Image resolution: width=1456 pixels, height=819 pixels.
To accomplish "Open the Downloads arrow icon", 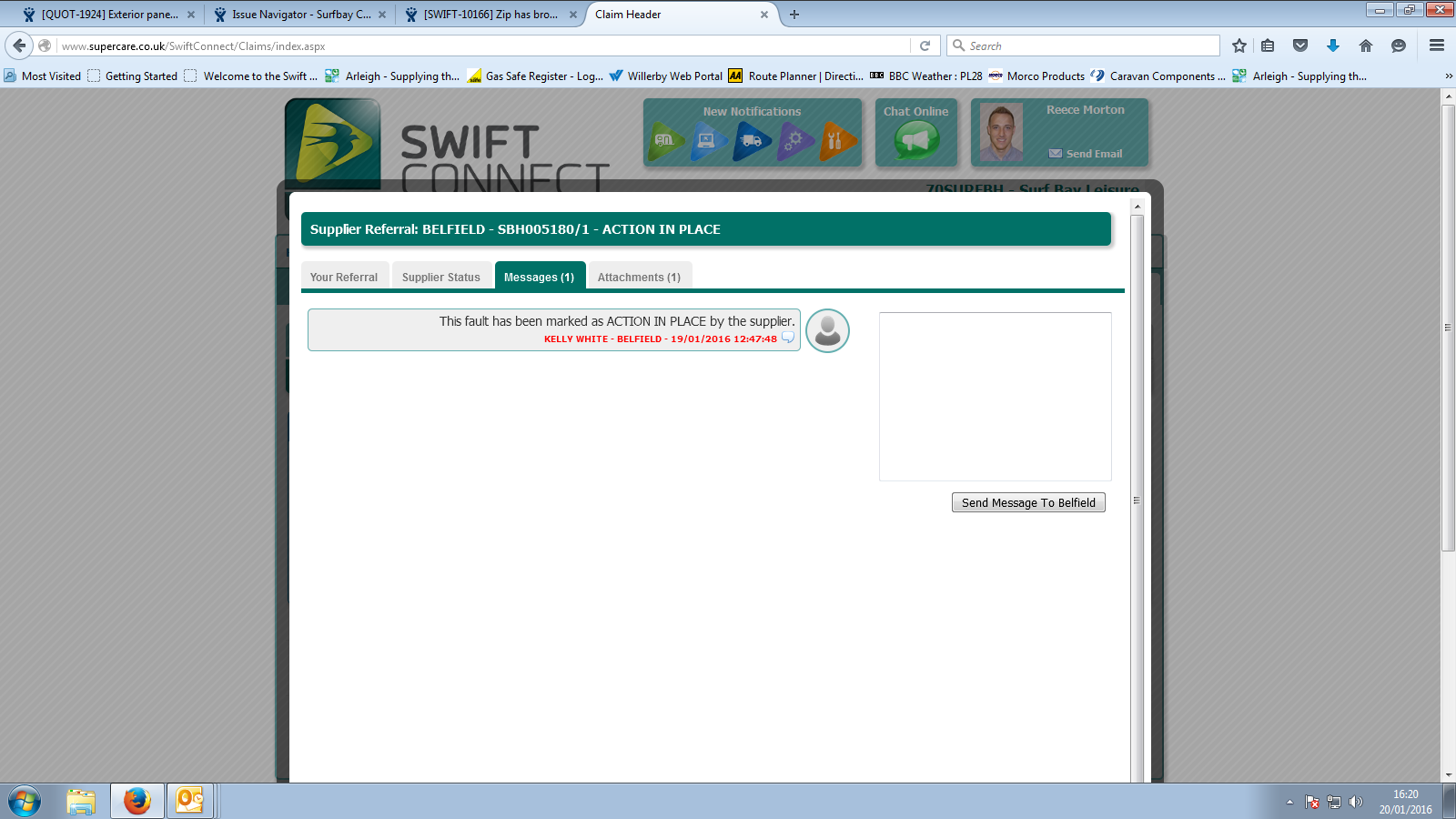I will click(x=1333, y=45).
